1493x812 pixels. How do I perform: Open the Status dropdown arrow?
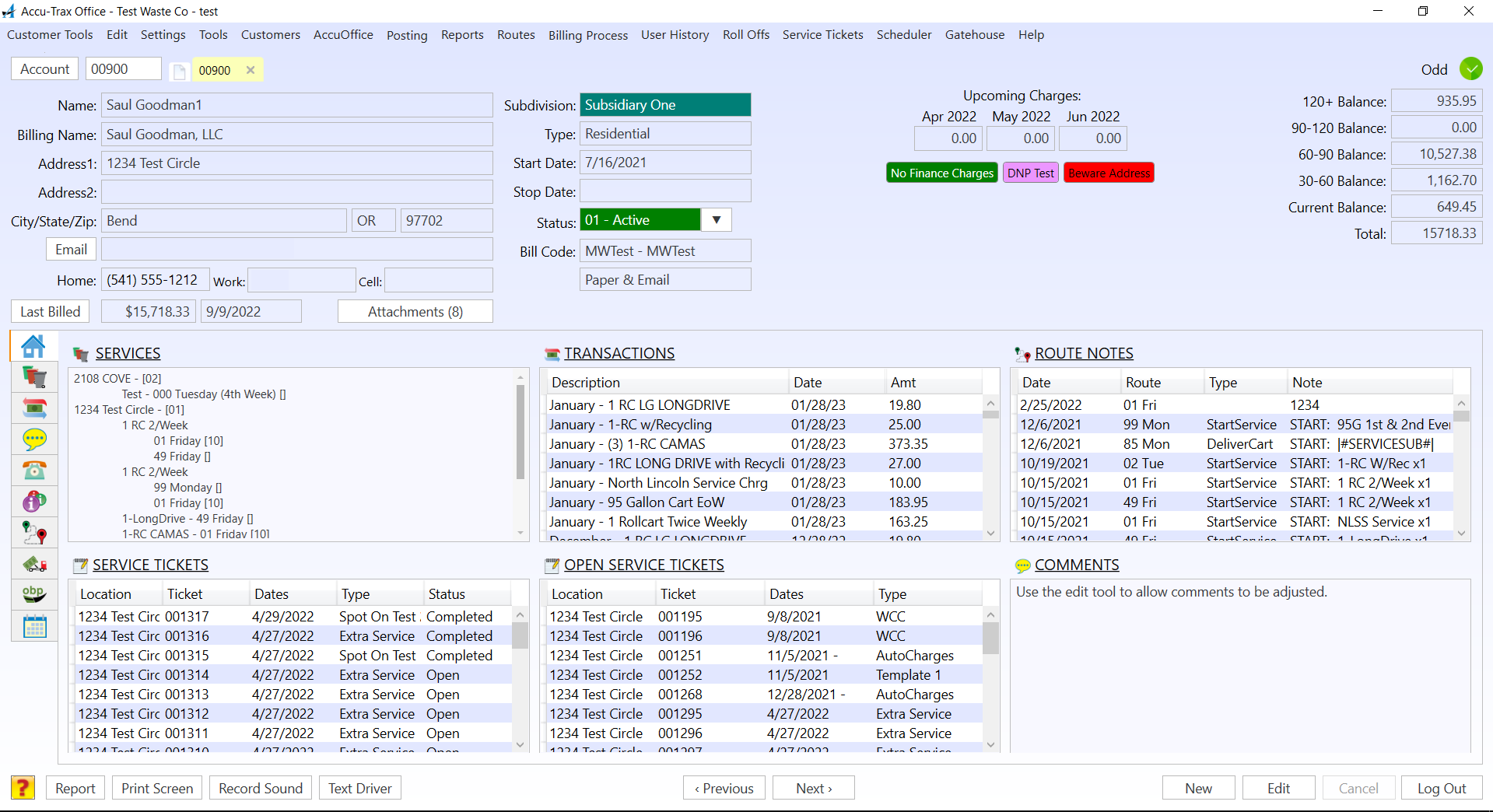tap(717, 220)
